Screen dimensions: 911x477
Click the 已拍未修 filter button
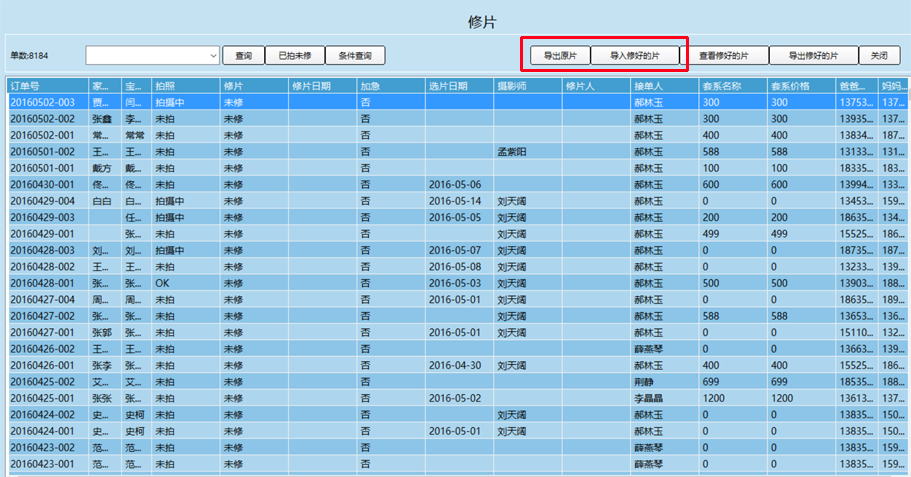coord(295,55)
